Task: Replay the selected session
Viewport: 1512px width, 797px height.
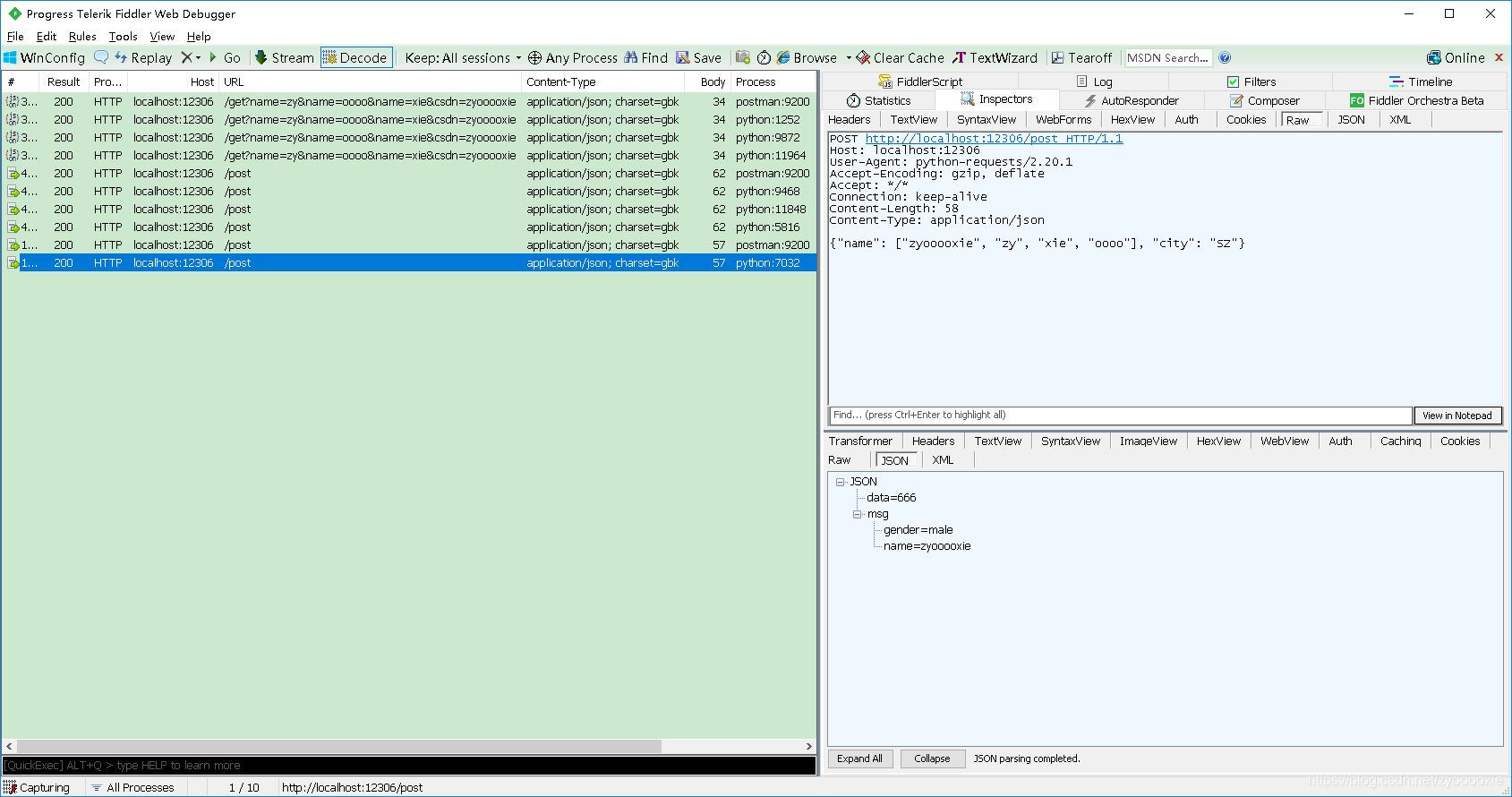Action: pos(143,57)
